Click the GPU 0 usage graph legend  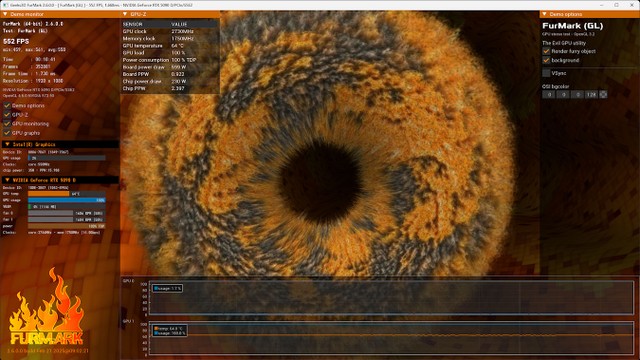(x=167, y=289)
